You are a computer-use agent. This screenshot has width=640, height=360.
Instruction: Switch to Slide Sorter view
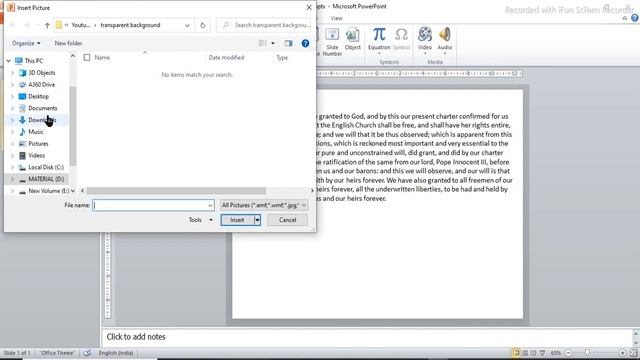525,353
